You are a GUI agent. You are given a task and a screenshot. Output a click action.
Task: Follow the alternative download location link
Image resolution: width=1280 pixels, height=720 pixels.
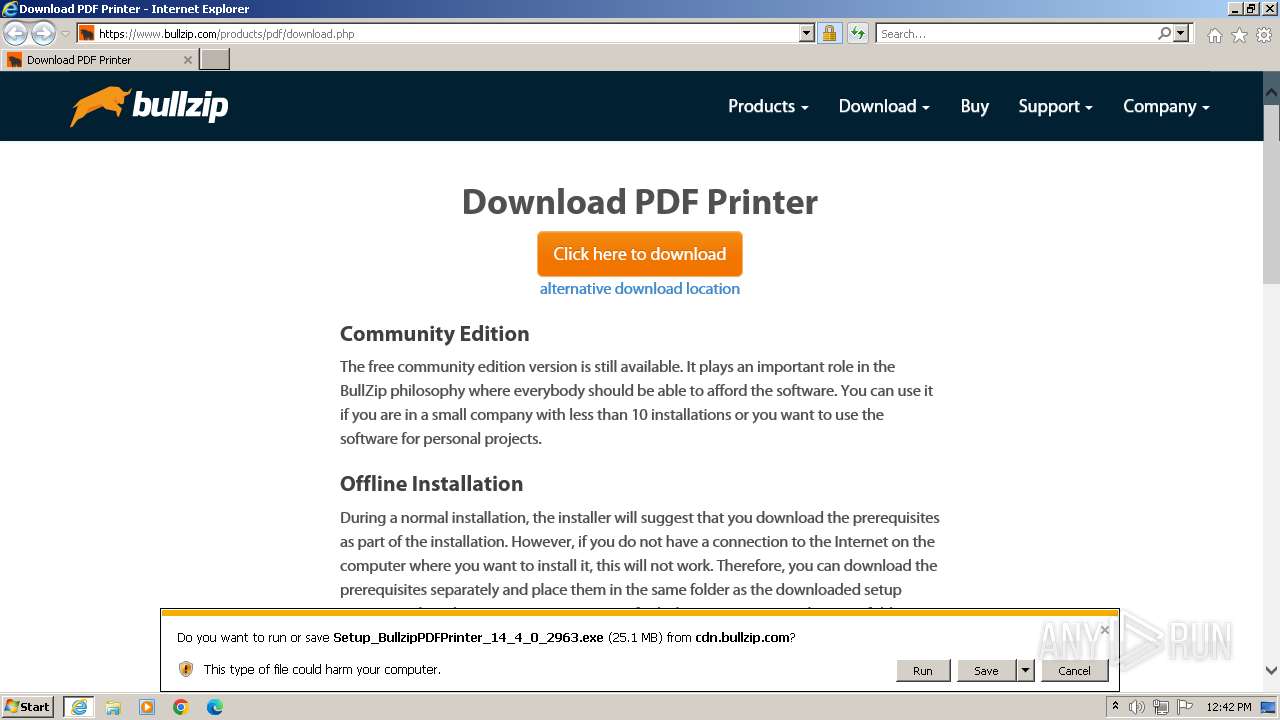tap(640, 289)
